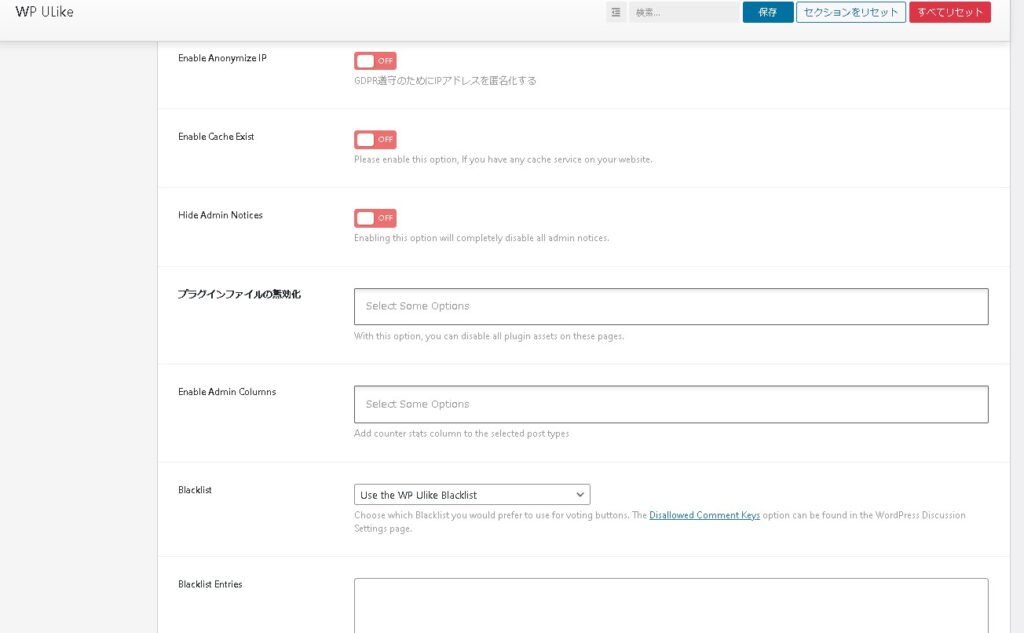Screen dimensions: 1024x633
Task: Click the セクションをリセット button
Action: [x=850, y=12]
